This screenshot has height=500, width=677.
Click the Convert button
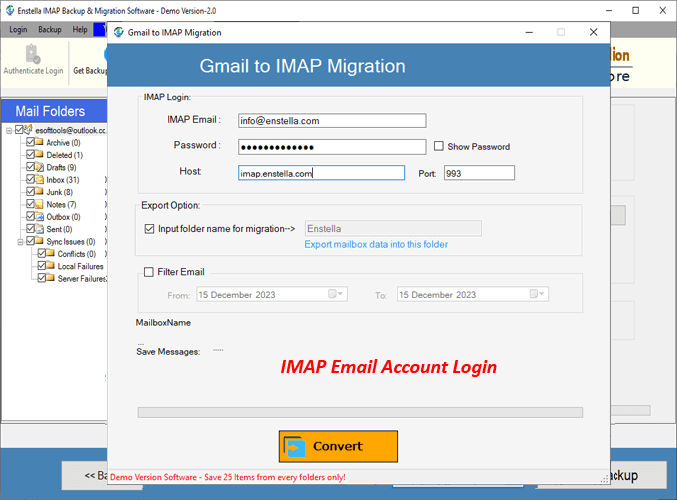338,446
